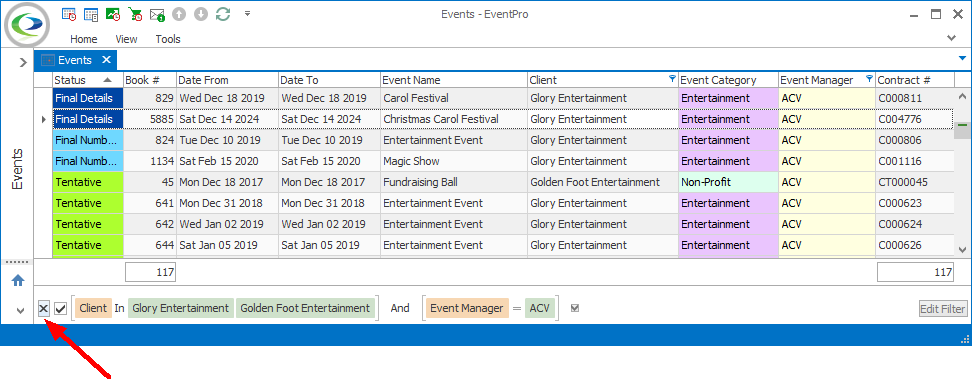Viewport: 972px width, 379px height.
Task: Click the calendar list icon in quick toolbar
Action: tap(91, 14)
